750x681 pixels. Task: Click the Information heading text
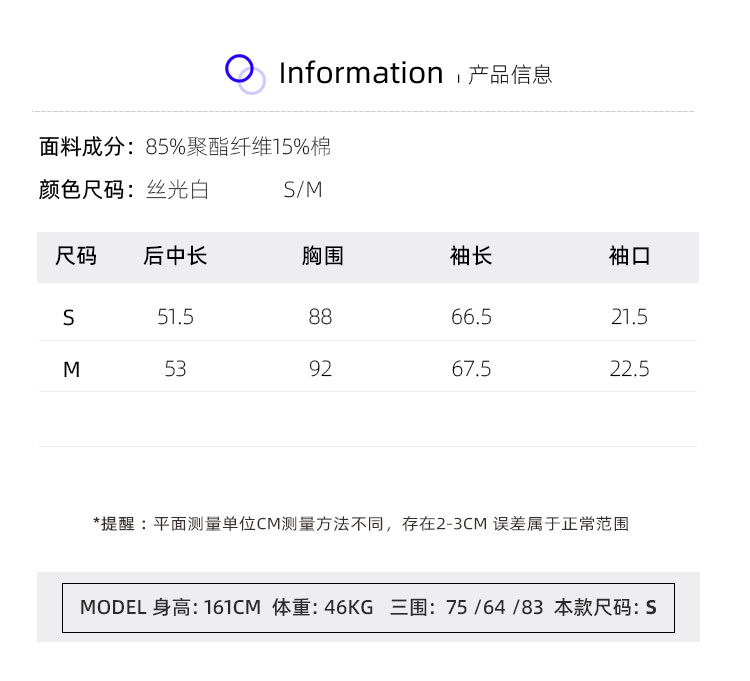coord(361,73)
